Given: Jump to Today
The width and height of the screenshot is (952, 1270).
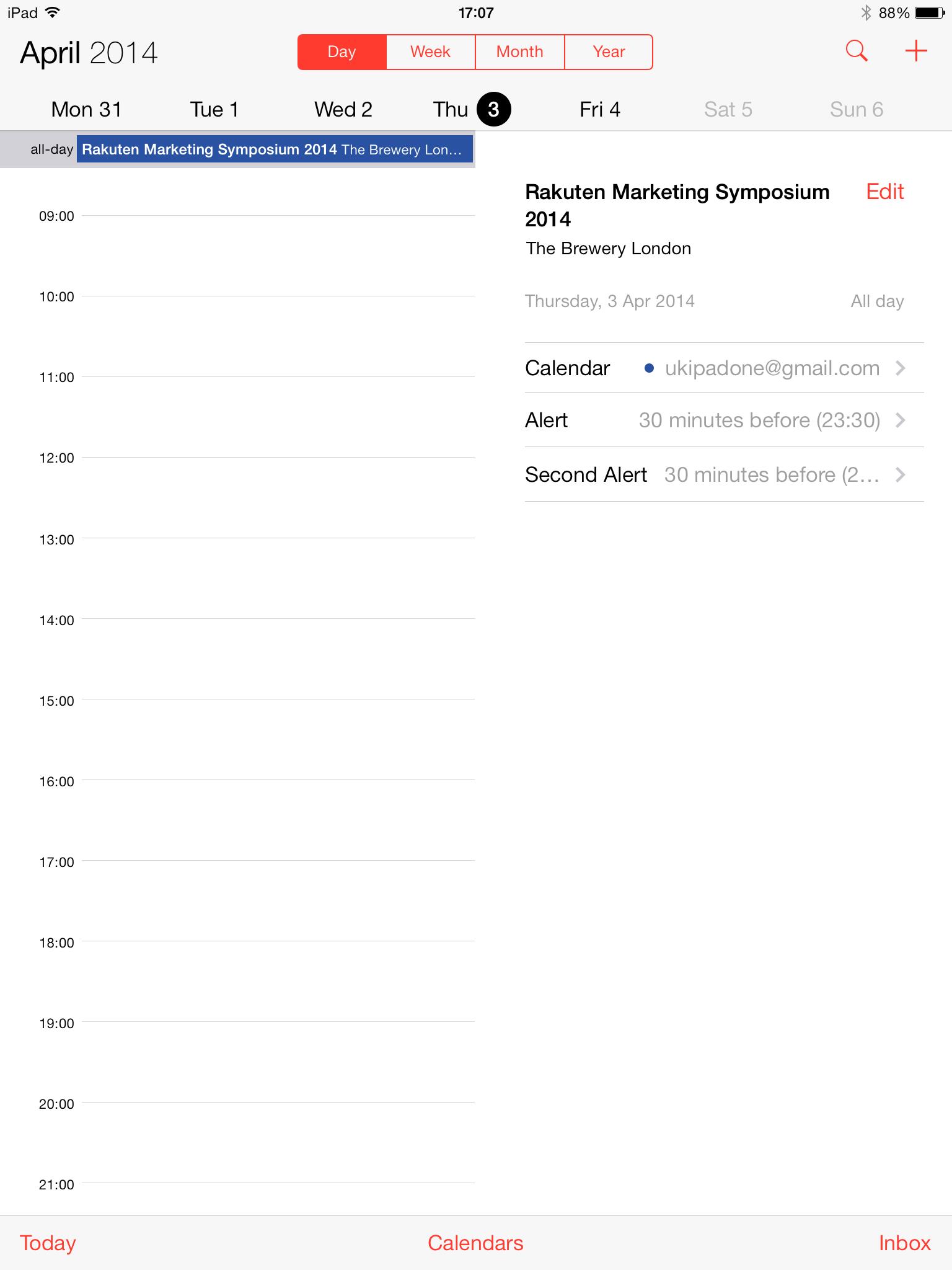Looking at the screenshot, I should (x=48, y=1243).
